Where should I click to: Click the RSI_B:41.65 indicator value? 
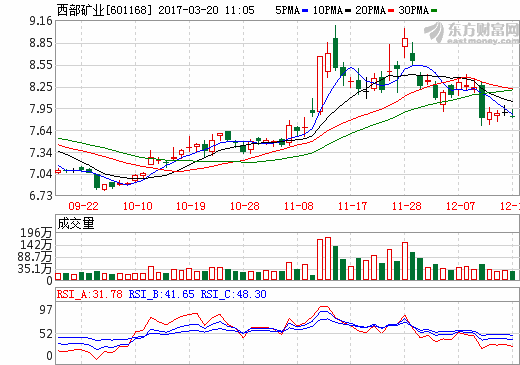162,294
